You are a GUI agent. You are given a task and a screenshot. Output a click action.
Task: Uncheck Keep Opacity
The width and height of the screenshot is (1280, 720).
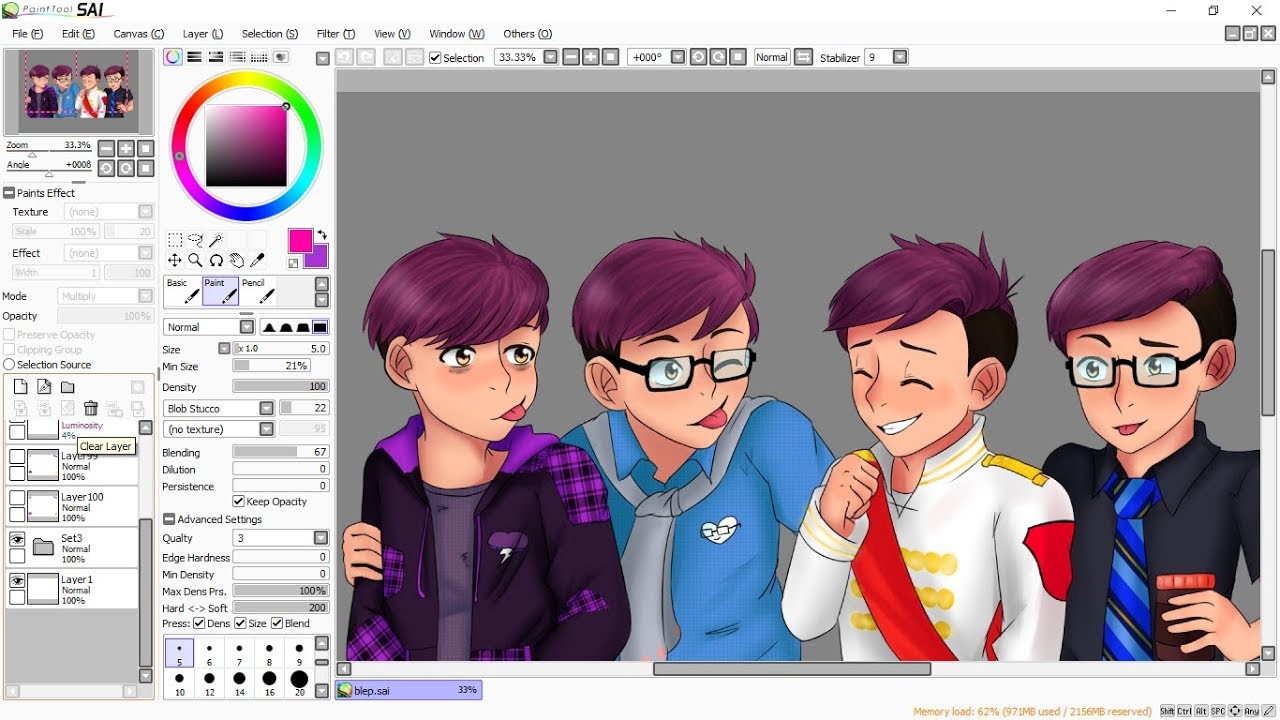(x=238, y=501)
